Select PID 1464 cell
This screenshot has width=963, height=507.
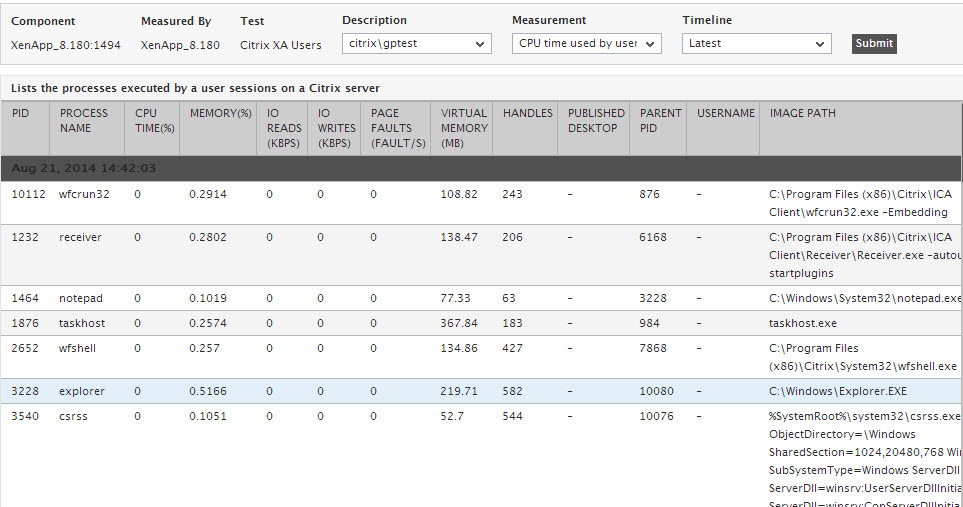point(25,298)
